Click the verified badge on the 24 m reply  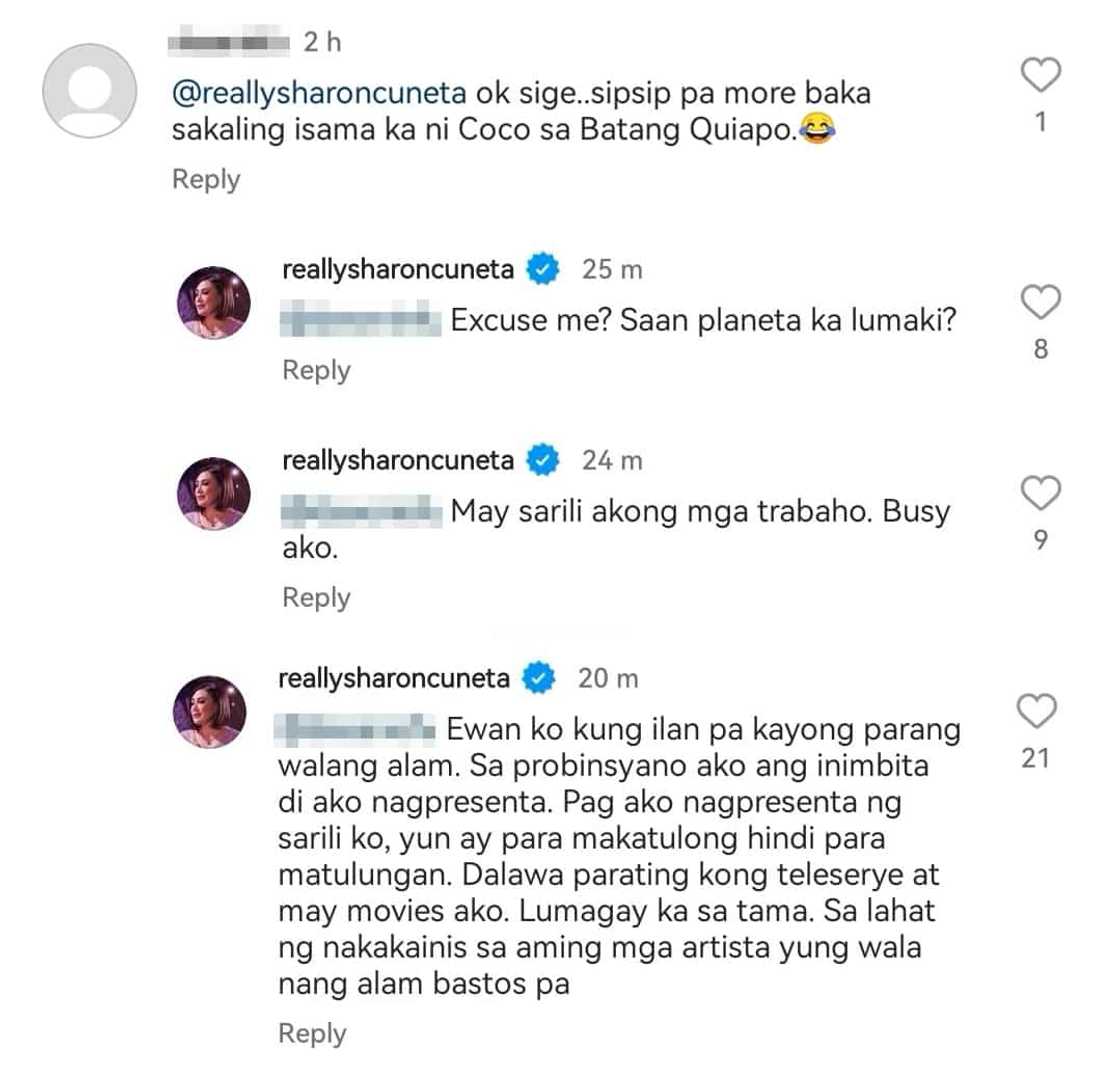(543, 460)
